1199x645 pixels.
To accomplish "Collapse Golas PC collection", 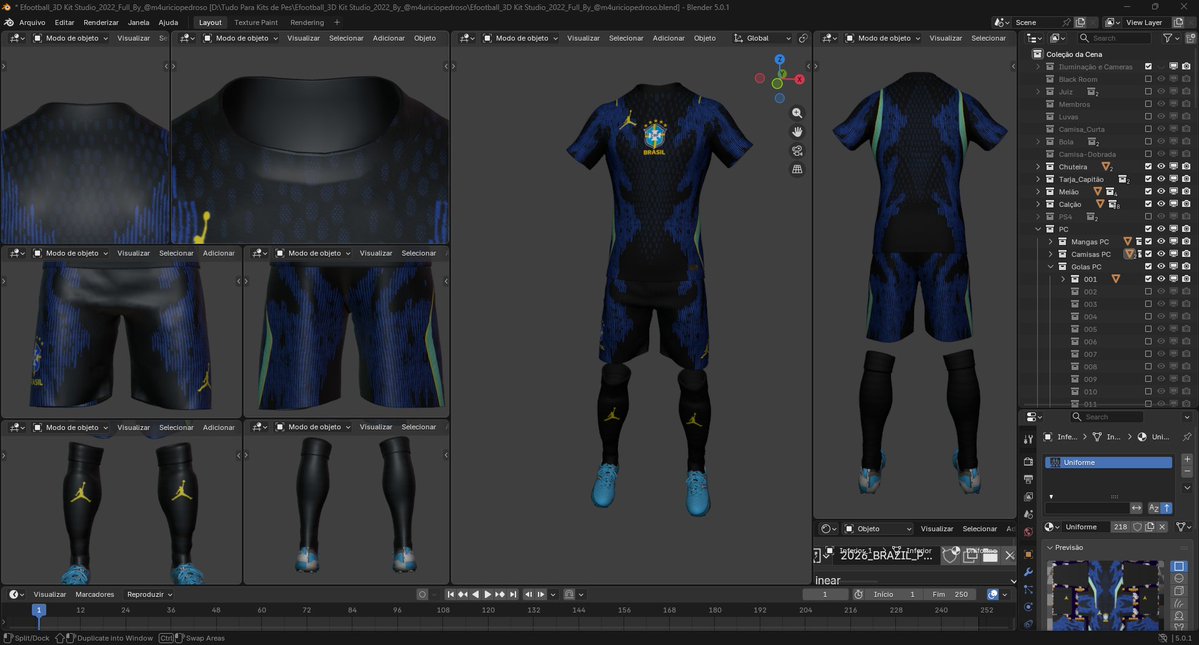I will tap(1051, 267).
